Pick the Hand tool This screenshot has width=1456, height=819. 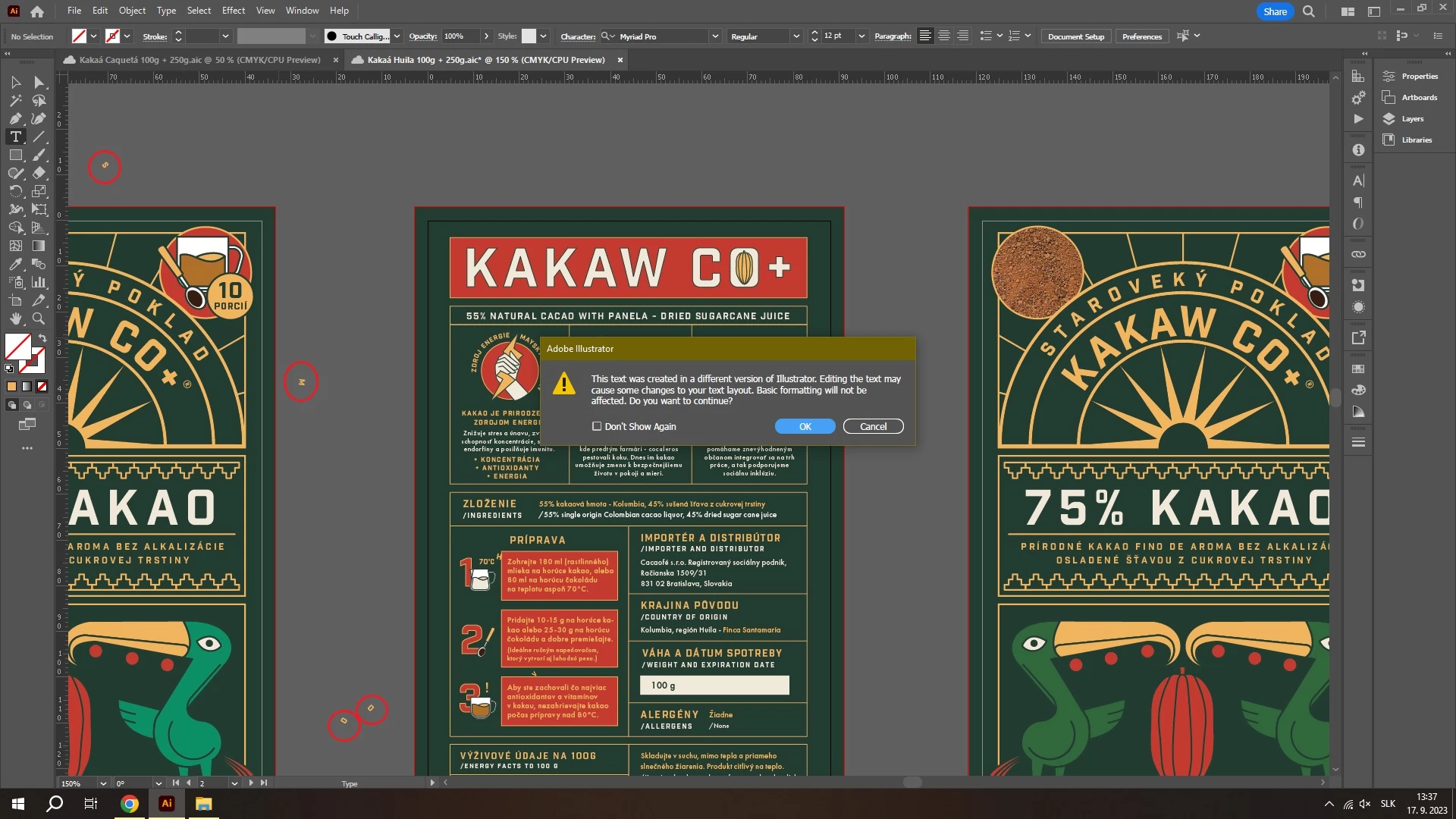[x=15, y=318]
